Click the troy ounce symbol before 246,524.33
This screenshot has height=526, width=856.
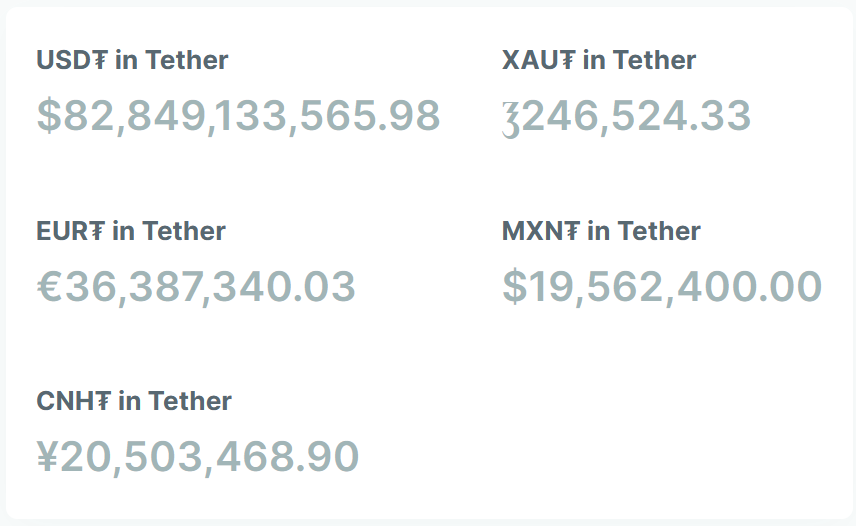point(512,118)
